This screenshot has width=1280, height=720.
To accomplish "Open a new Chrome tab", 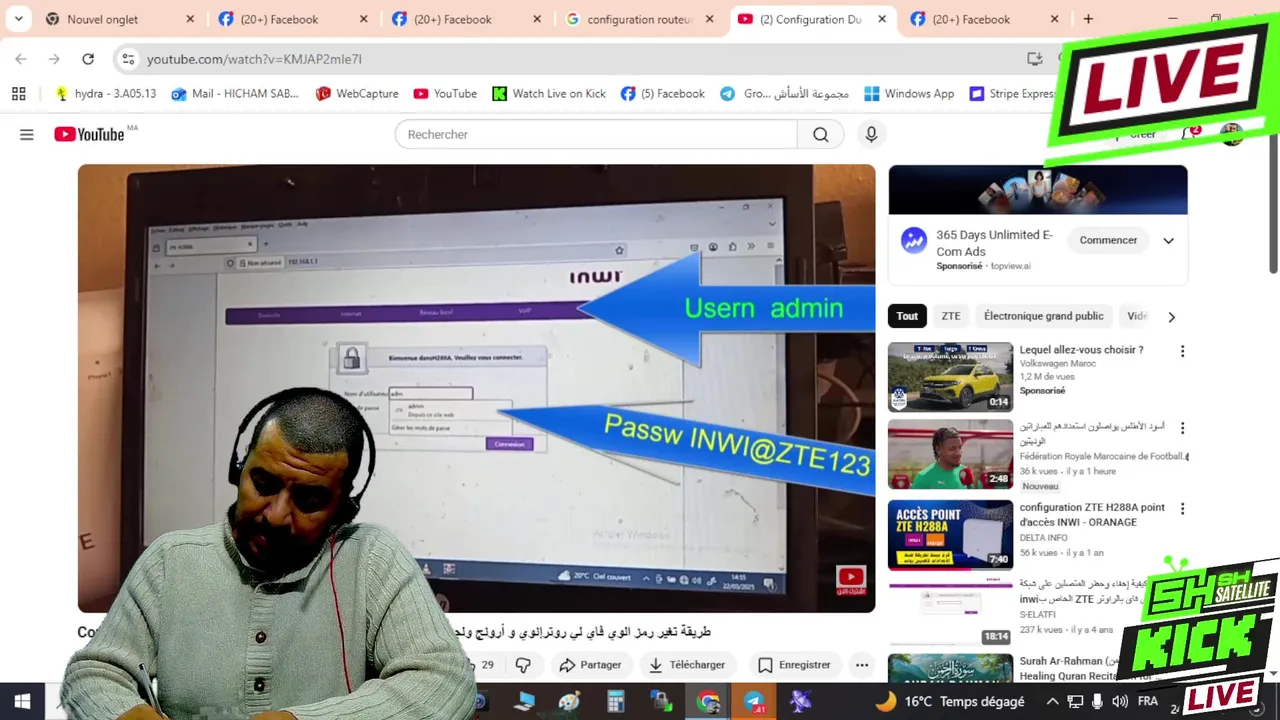I will pyautogui.click(x=1088, y=19).
